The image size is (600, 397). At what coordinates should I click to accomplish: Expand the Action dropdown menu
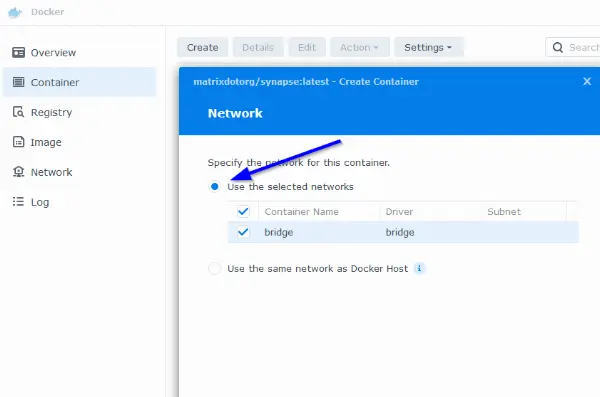coord(360,47)
